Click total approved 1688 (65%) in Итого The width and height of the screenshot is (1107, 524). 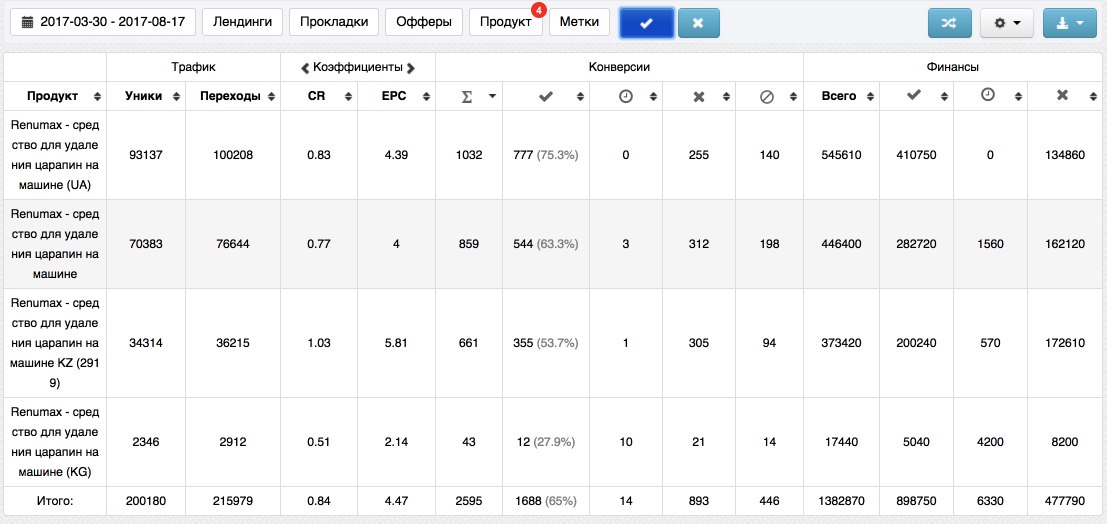click(546, 501)
